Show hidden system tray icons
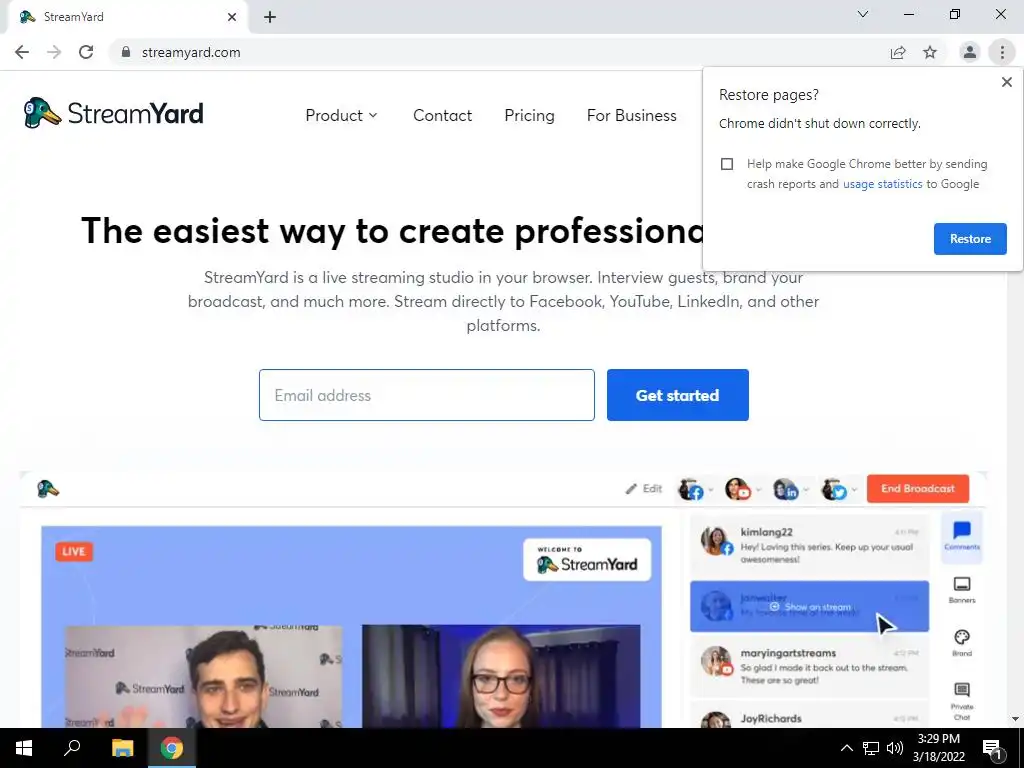This screenshot has height=768, width=1024. 846,748
